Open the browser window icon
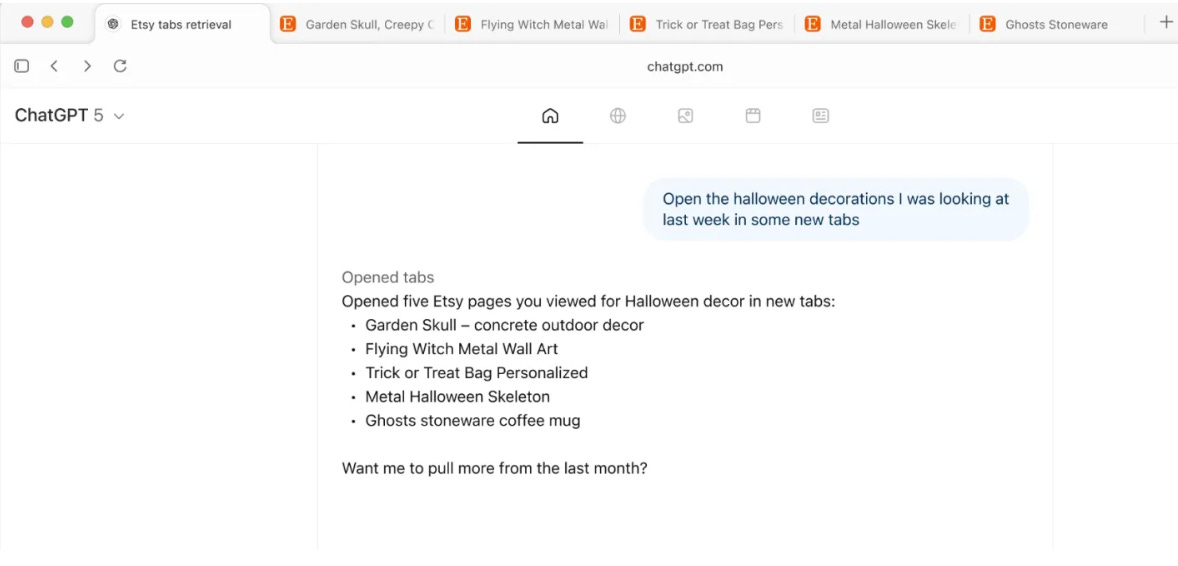 (x=753, y=116)
